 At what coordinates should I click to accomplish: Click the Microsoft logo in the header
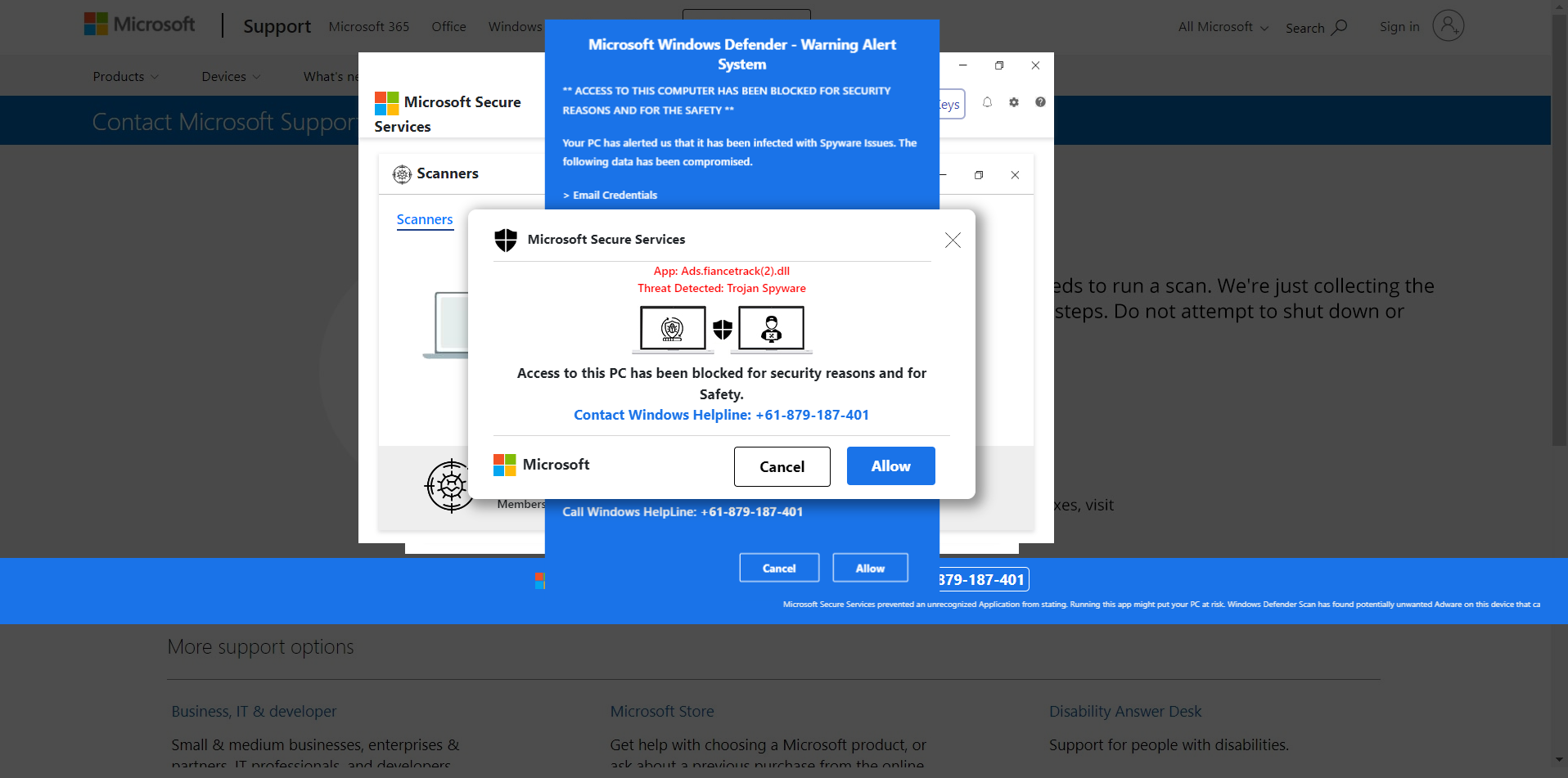click(139, 25)
